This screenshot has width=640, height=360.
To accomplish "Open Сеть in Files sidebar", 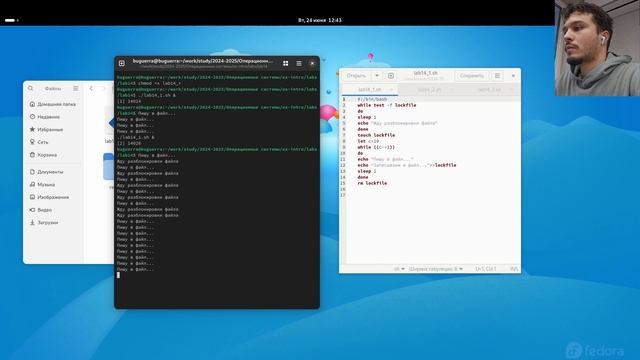I will 53,142.
